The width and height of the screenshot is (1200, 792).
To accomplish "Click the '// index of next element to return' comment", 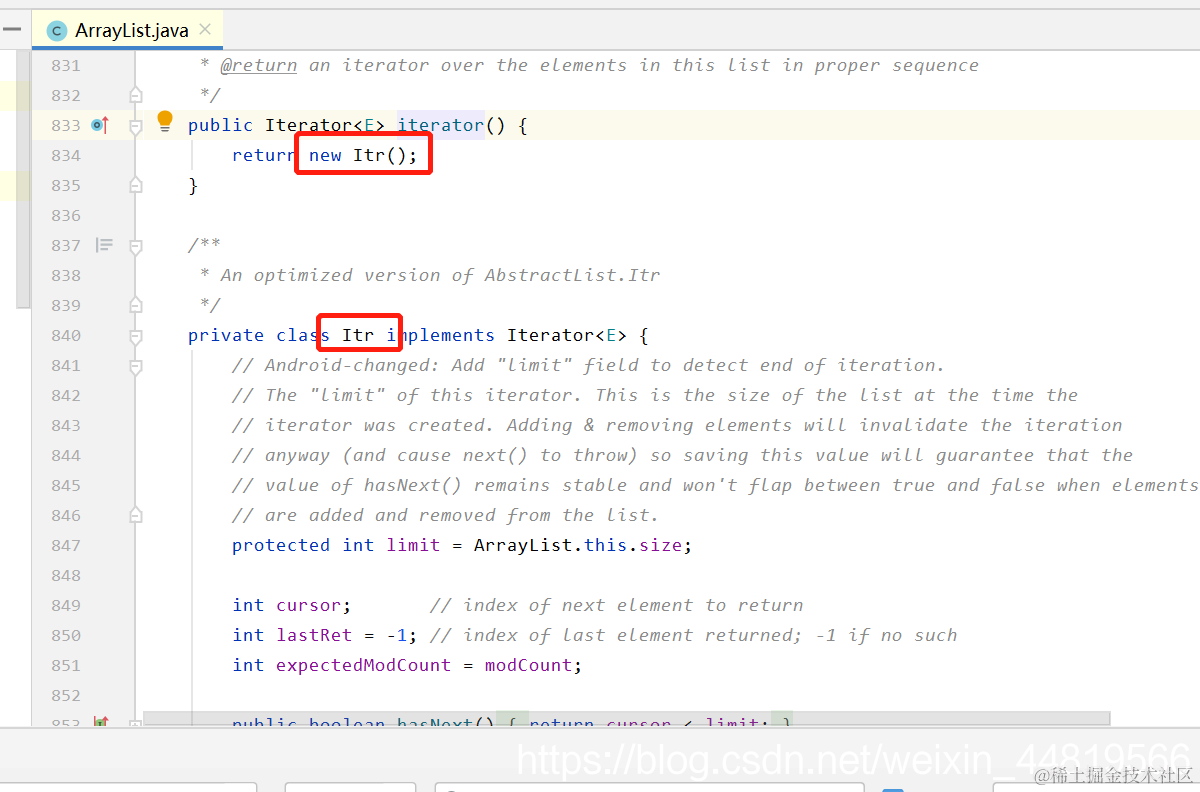I will click(x=617, y=605).
